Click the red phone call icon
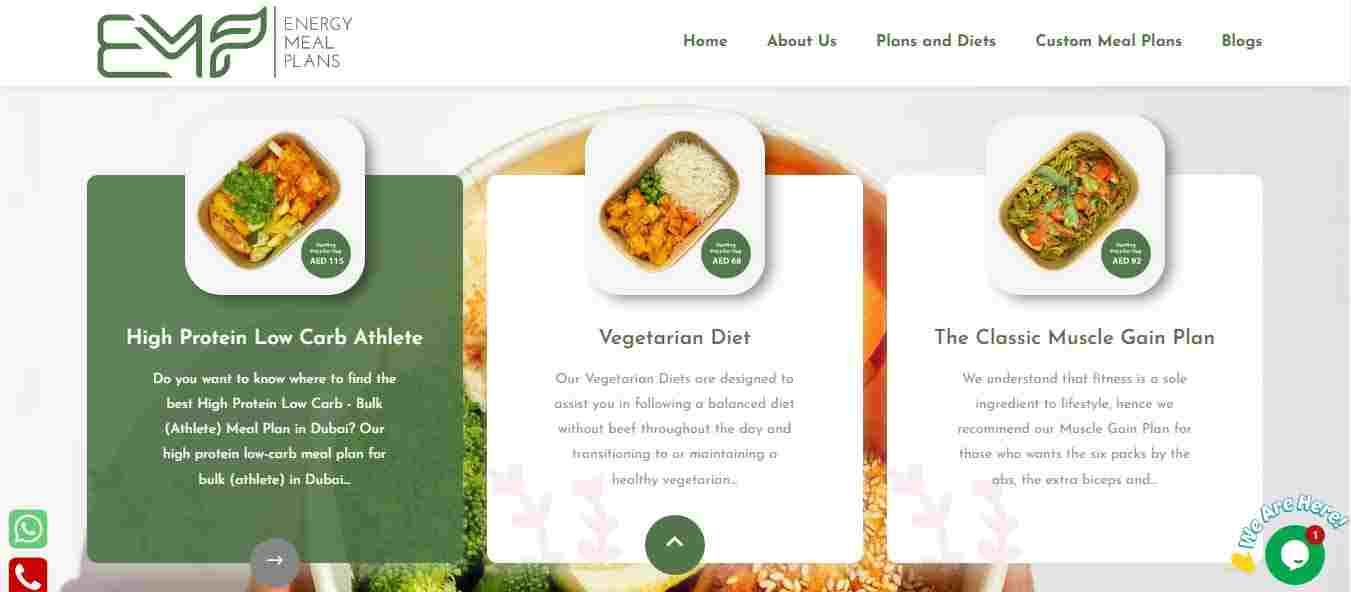Viewport: 1351px width, 592px height. pyautogui.click(x=28, y=576)
